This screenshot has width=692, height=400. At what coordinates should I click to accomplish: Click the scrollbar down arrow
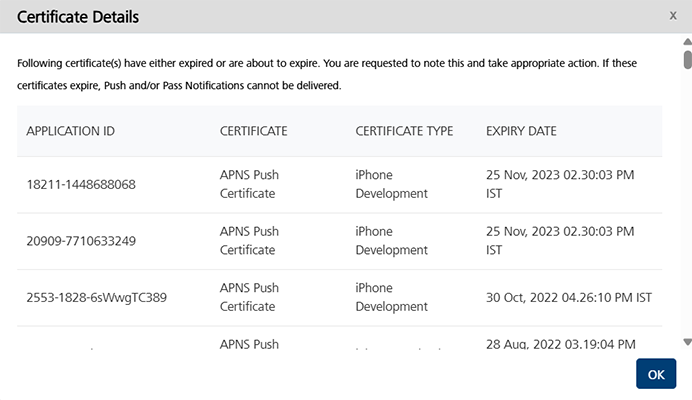tap(687, 342)
